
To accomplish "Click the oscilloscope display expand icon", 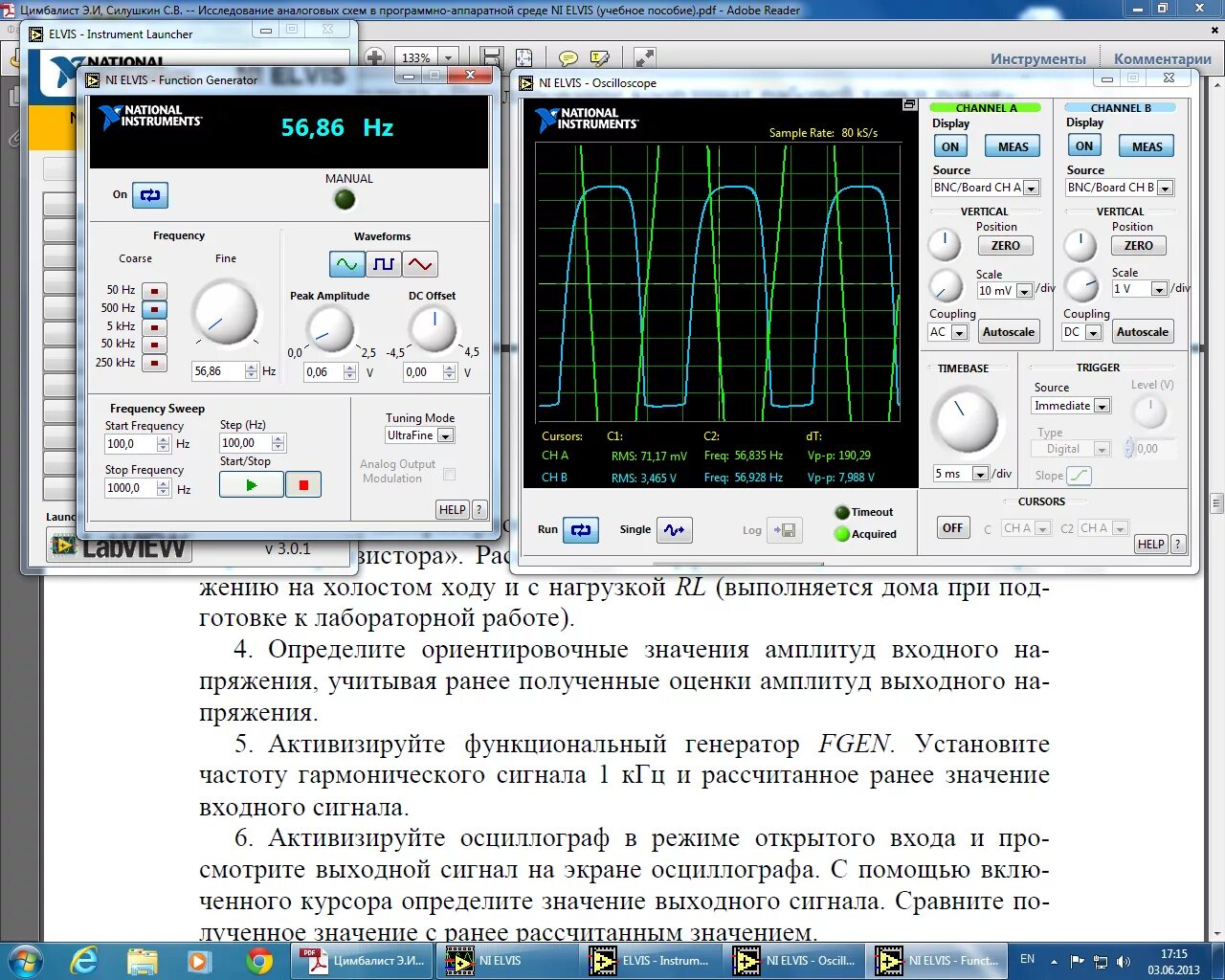I will [909, 104].
